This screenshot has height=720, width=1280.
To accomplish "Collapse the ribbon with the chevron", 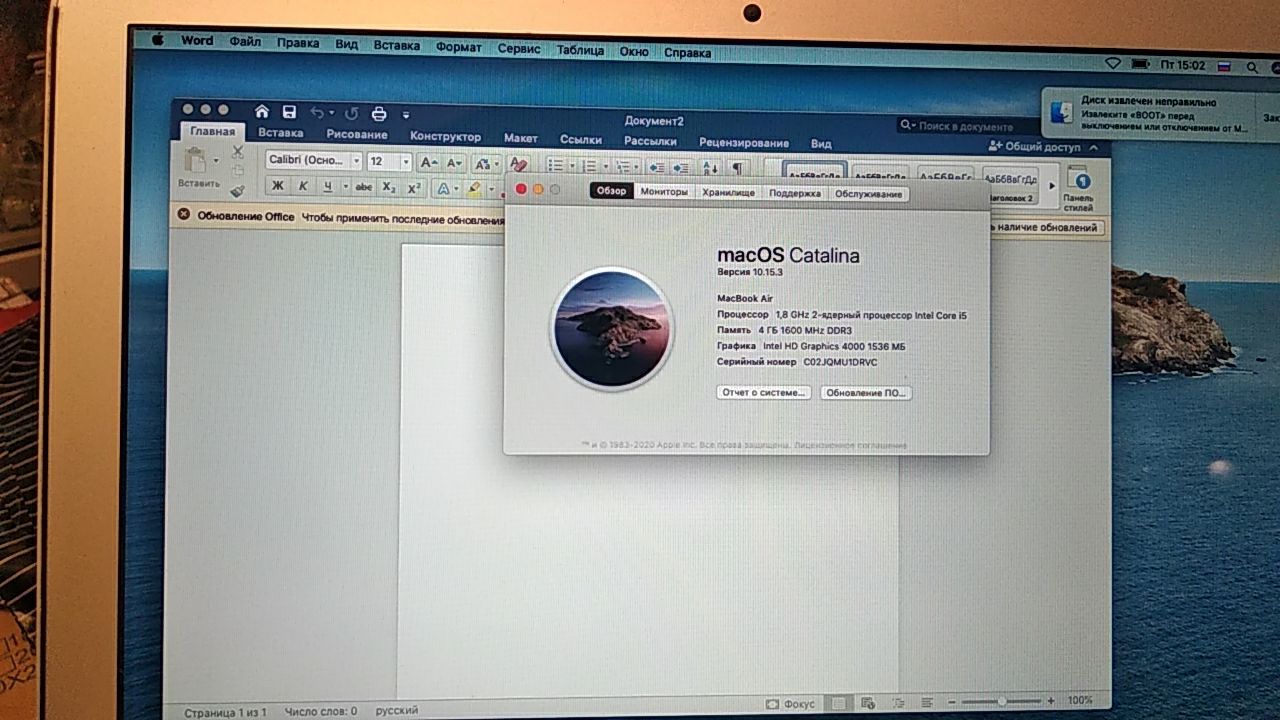I will (1094, 147).
